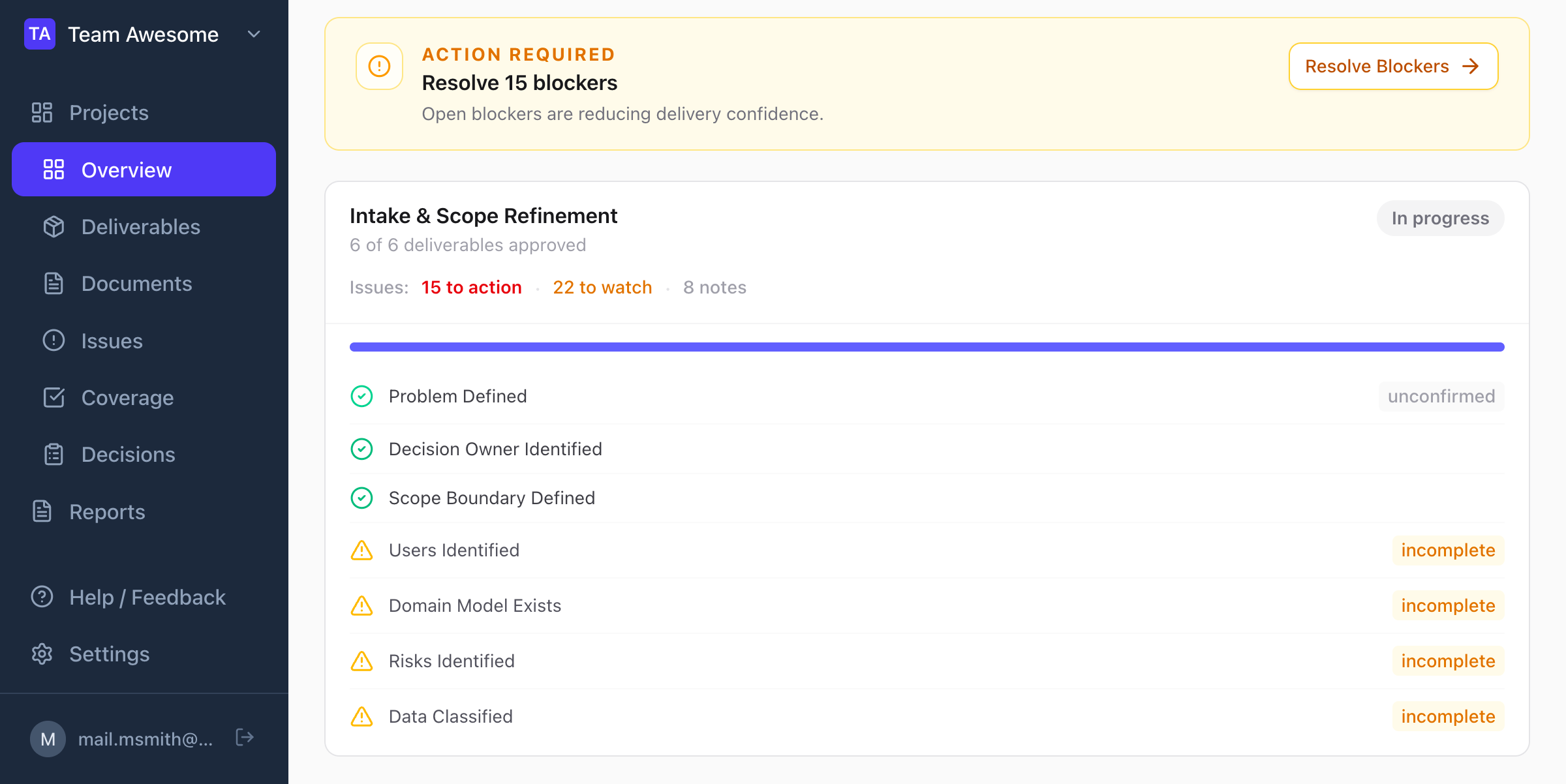Screen dimensions: 1566x784
Task: Click the Overview grid icon
Action: [x=54, y=169]
